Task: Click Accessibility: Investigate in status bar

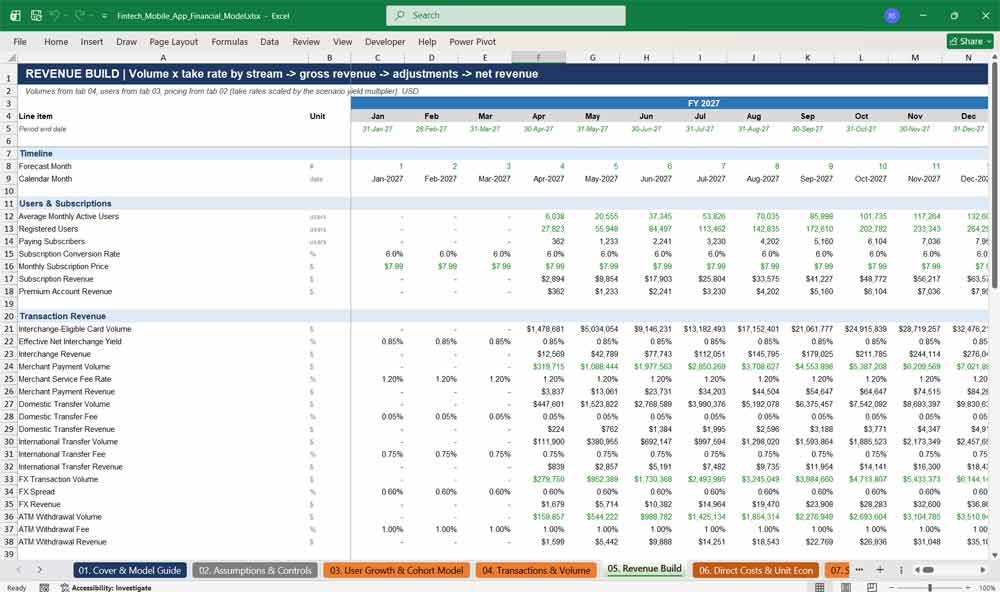Action: click(x=106, y=588)
